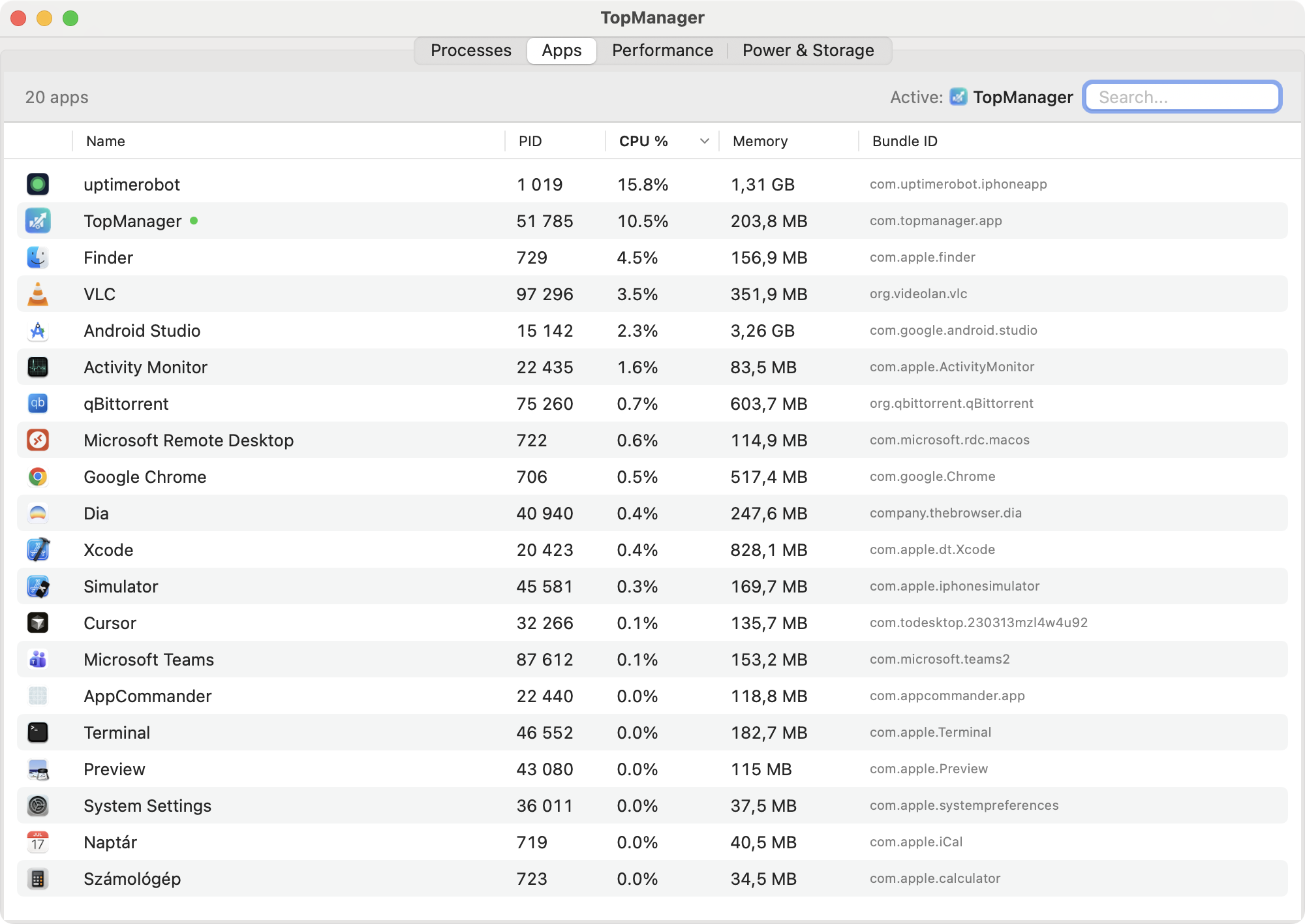Click the Android Studio icon
1305x924 pixels.
coord(38,331)
